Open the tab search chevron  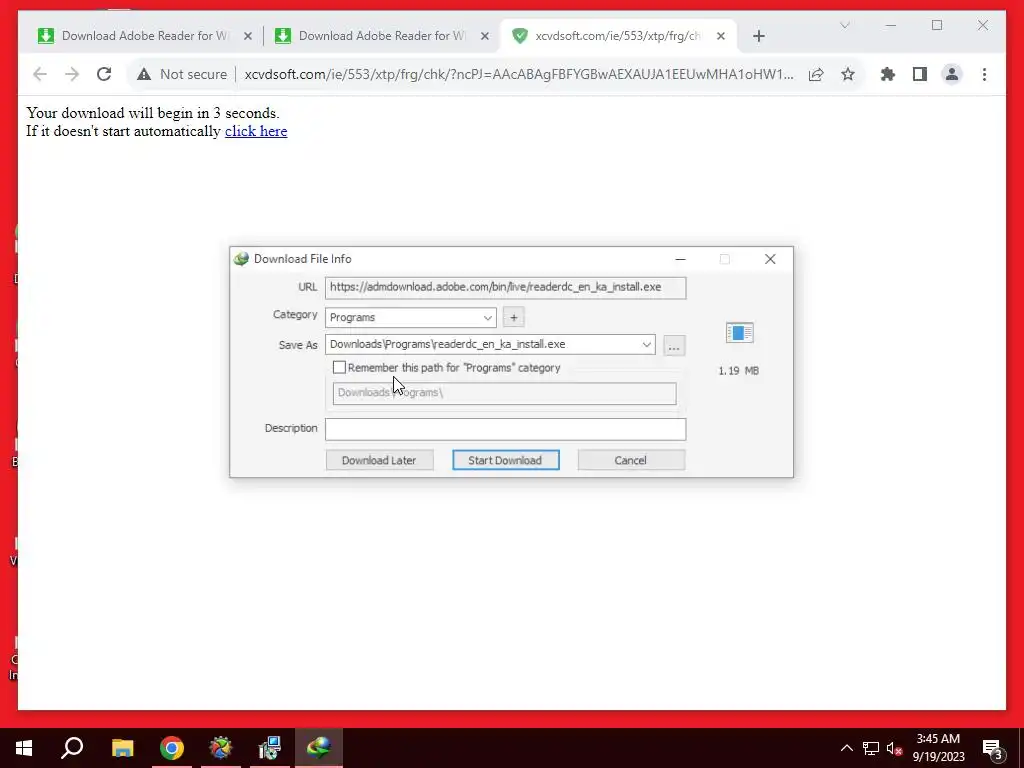coord(844,25)
